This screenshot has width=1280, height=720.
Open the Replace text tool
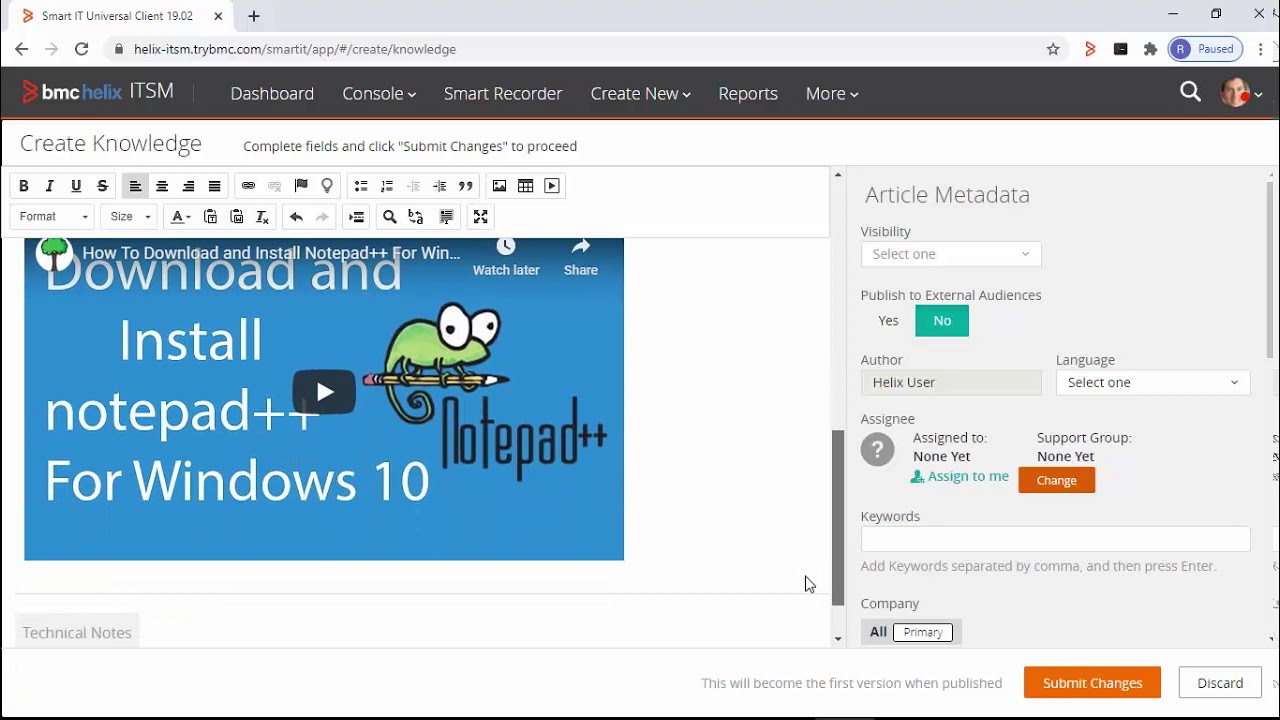(x=416, y=217)
